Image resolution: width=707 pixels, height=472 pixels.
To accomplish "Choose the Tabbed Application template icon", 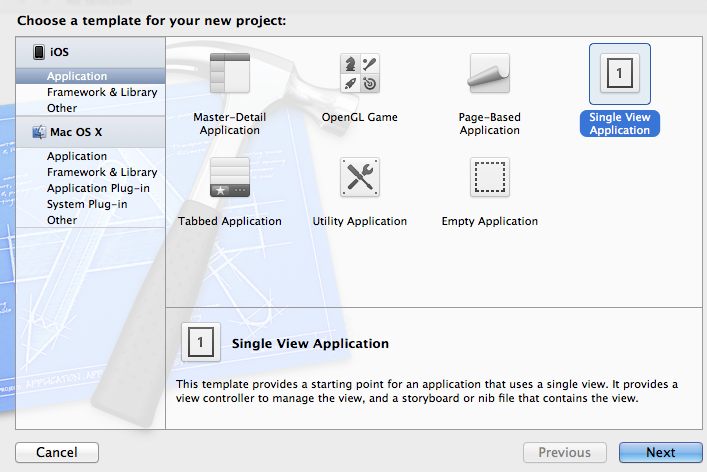I will click(230, 177).
